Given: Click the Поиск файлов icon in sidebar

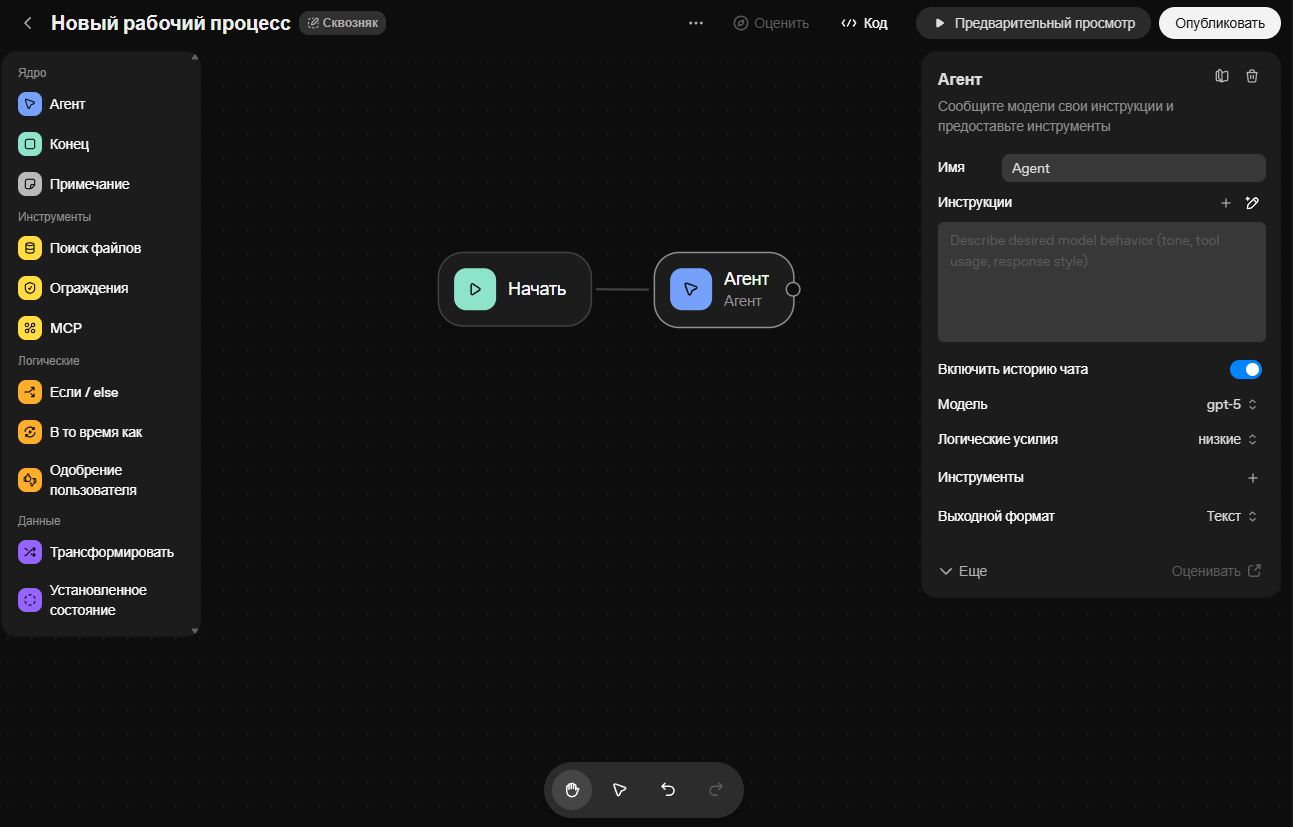Looking at the screenshot, I should click(x=30, y=248).
